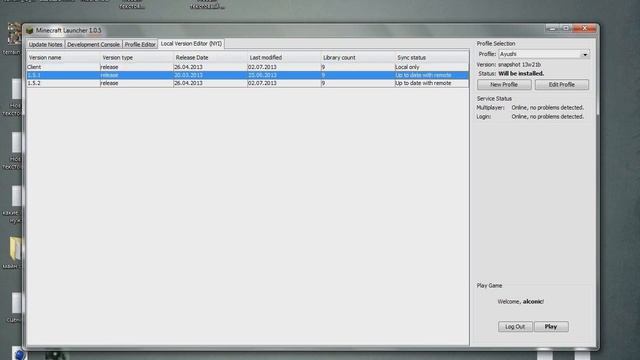Open the Profile Editor tab

point(140,44)
